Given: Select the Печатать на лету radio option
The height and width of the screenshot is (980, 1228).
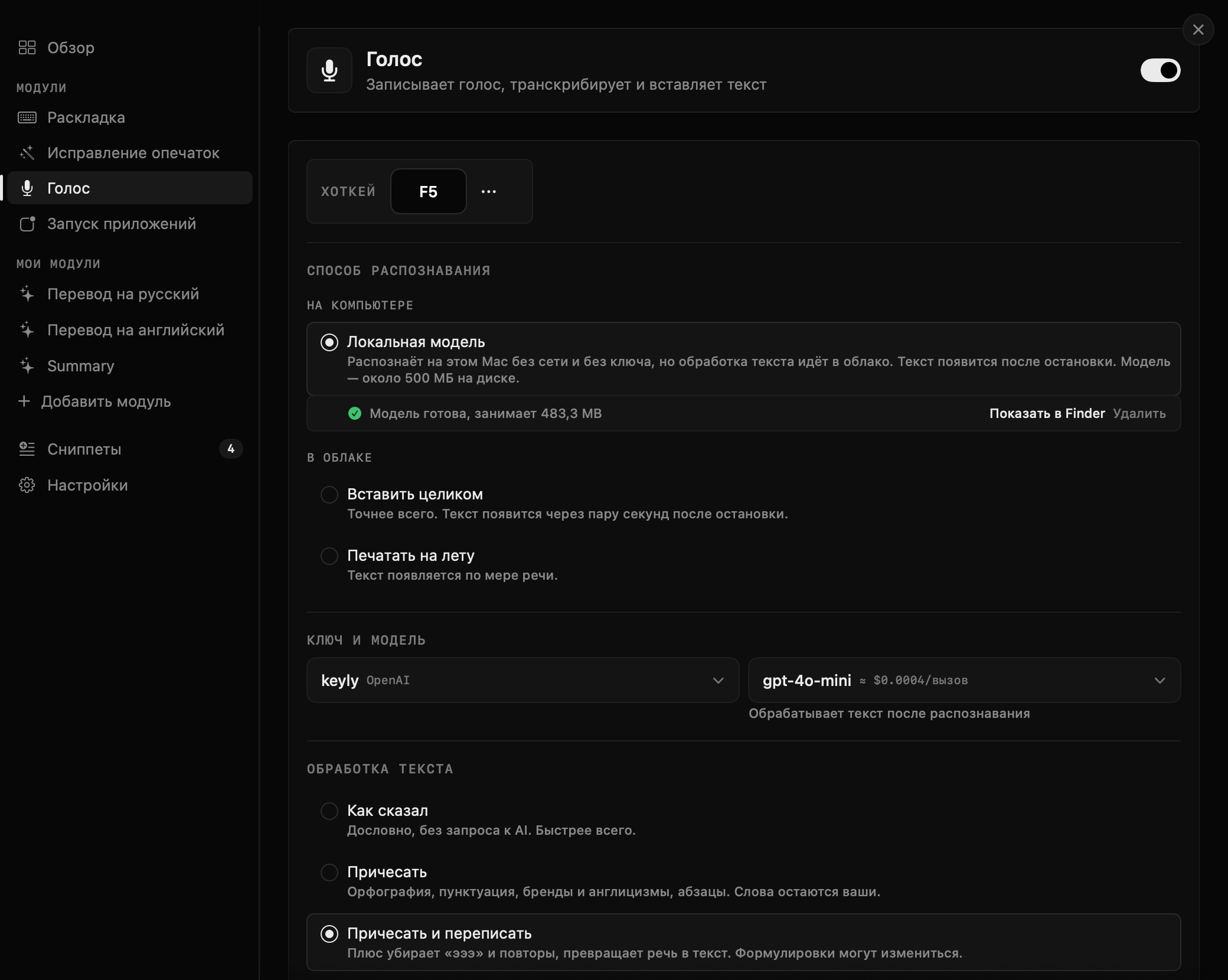Looking at the screenshot, I should point(329,556).
